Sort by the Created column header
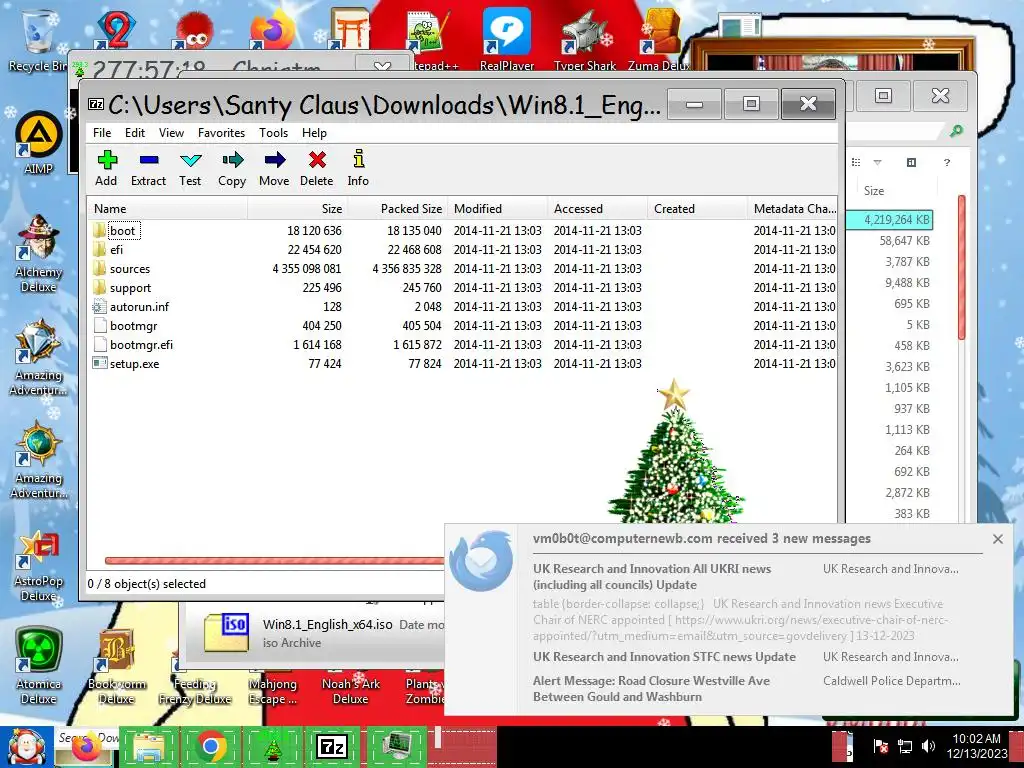This screenshot has width=1024, height=768. pos(697,209)
